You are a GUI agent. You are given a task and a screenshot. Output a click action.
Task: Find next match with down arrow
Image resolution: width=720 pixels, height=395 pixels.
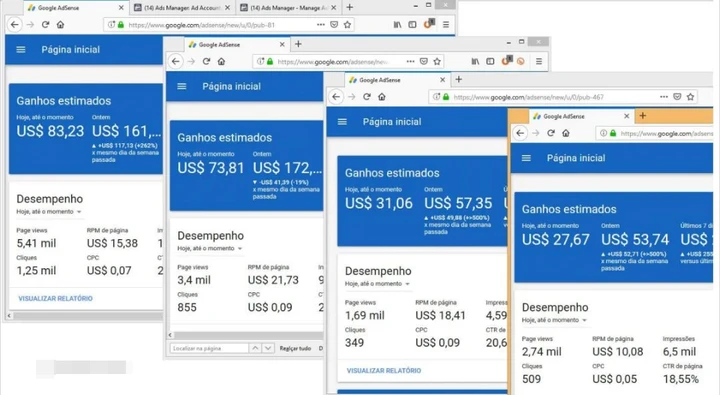coord(268,348)
